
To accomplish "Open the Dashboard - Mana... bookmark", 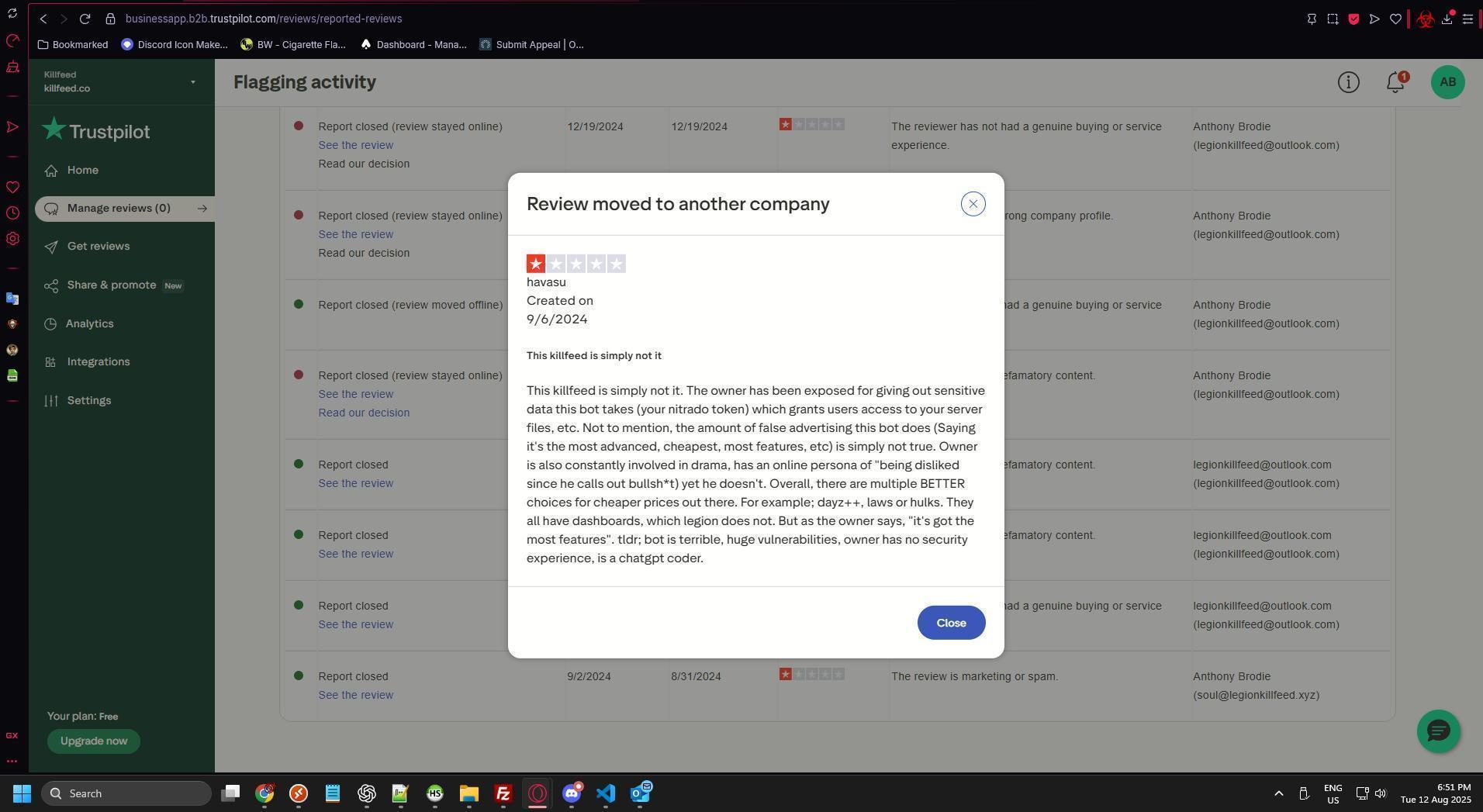I will click(x=413, y=45).
